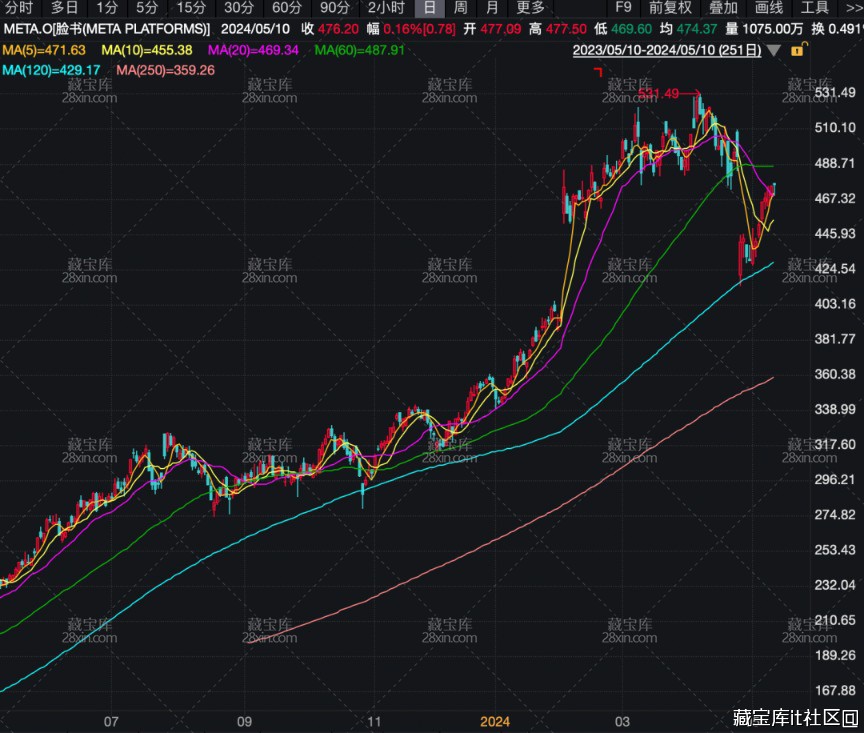Expand the toolbar overflow >> arrows
864x733 pixels.
pyautogui.click(x=852, y=8)
